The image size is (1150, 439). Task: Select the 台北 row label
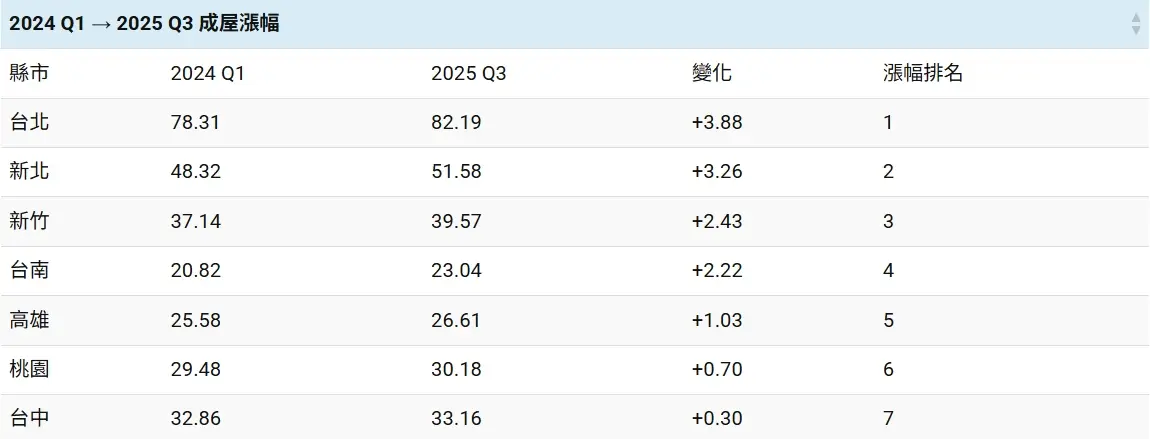click(29, 122)
